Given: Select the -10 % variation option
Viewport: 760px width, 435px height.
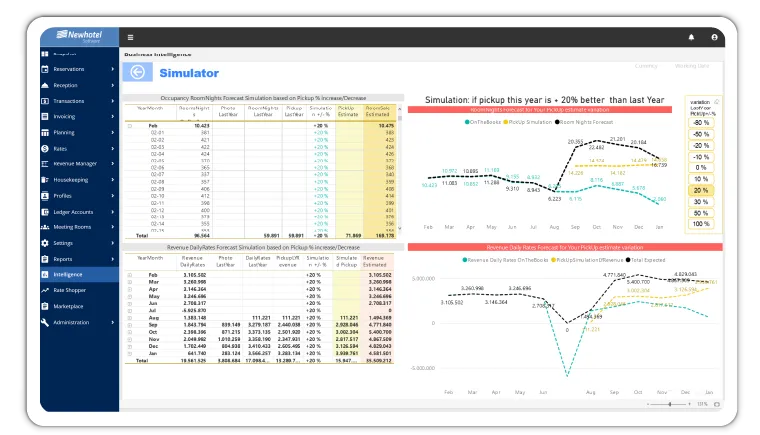Looking at the screenshot, I should [x=701, y=157].
